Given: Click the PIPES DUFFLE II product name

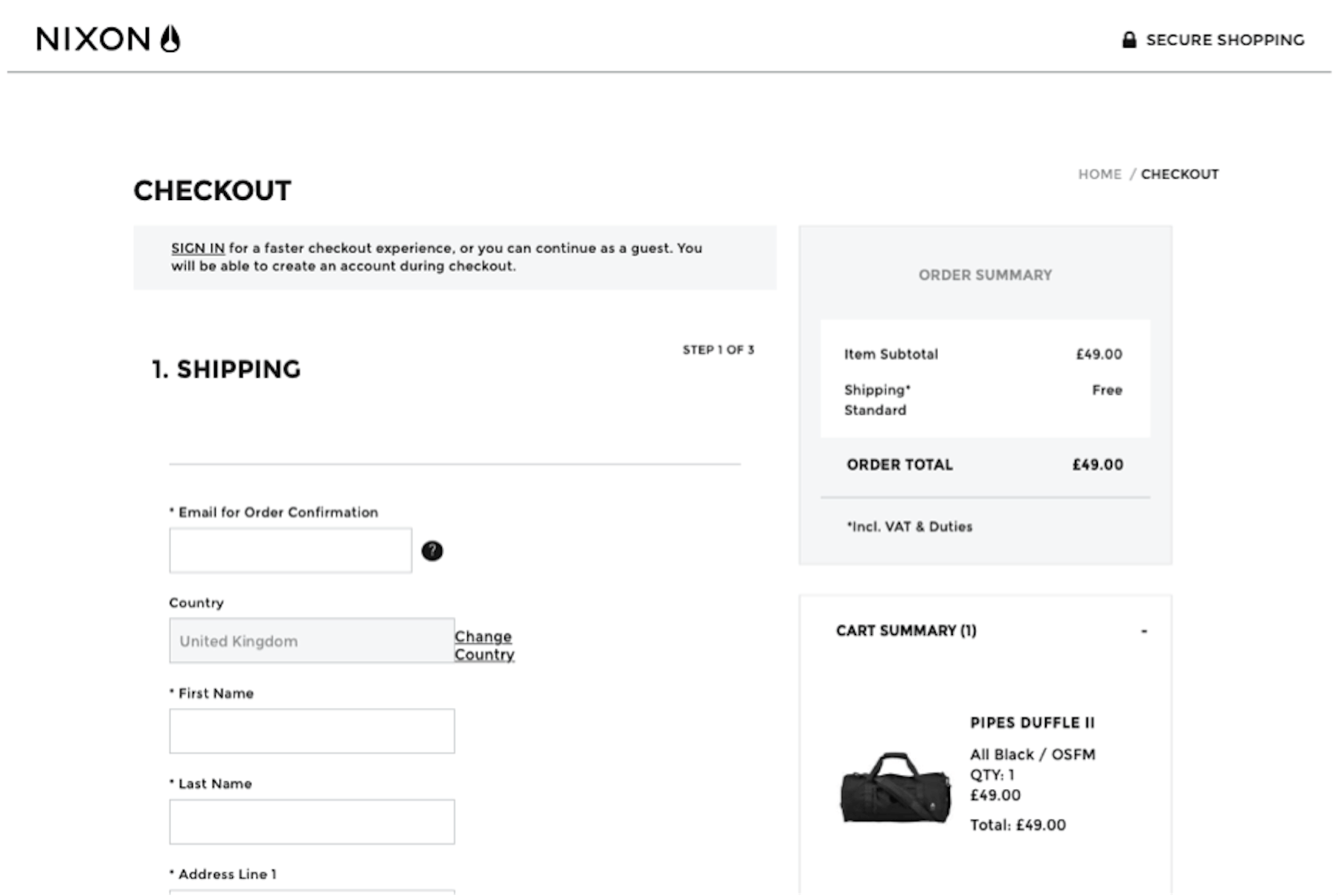Looking at the screenshot, I should [1033, 723].
